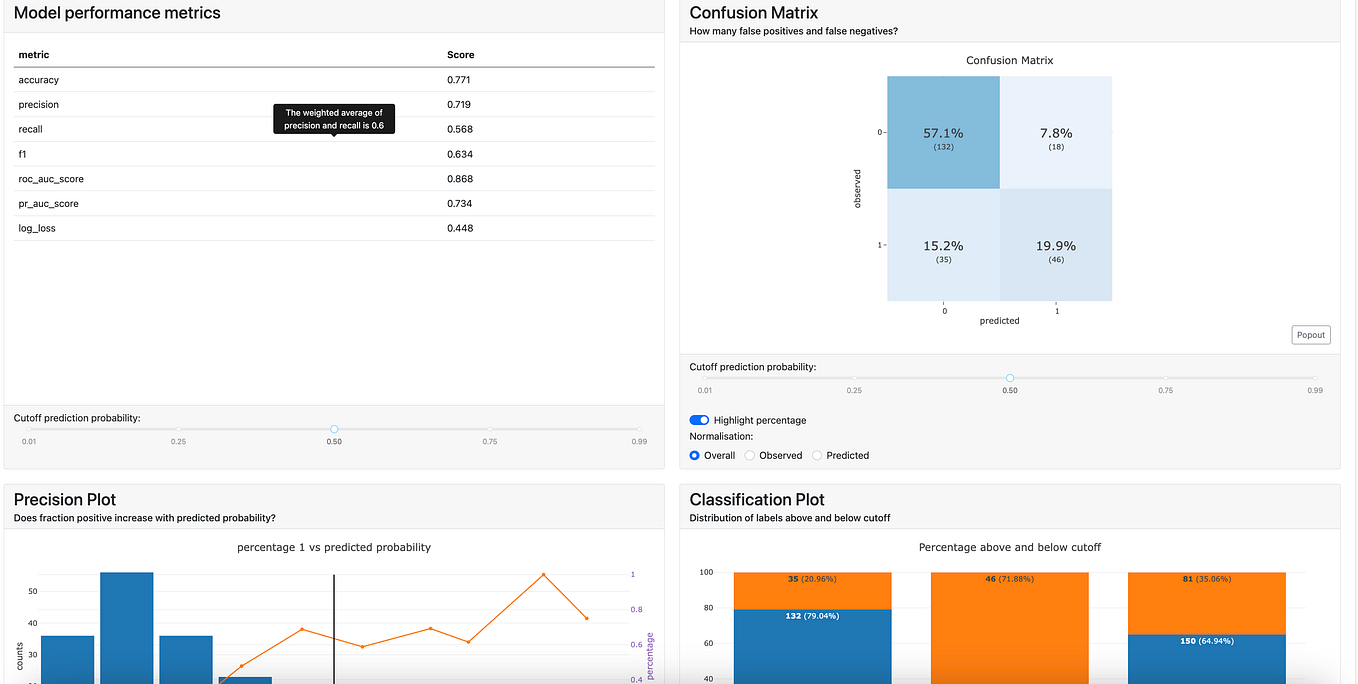Click the orange 46 (71.88%) classification bar
Viewport: 1358px width, 684px height.
(1010, 628)
